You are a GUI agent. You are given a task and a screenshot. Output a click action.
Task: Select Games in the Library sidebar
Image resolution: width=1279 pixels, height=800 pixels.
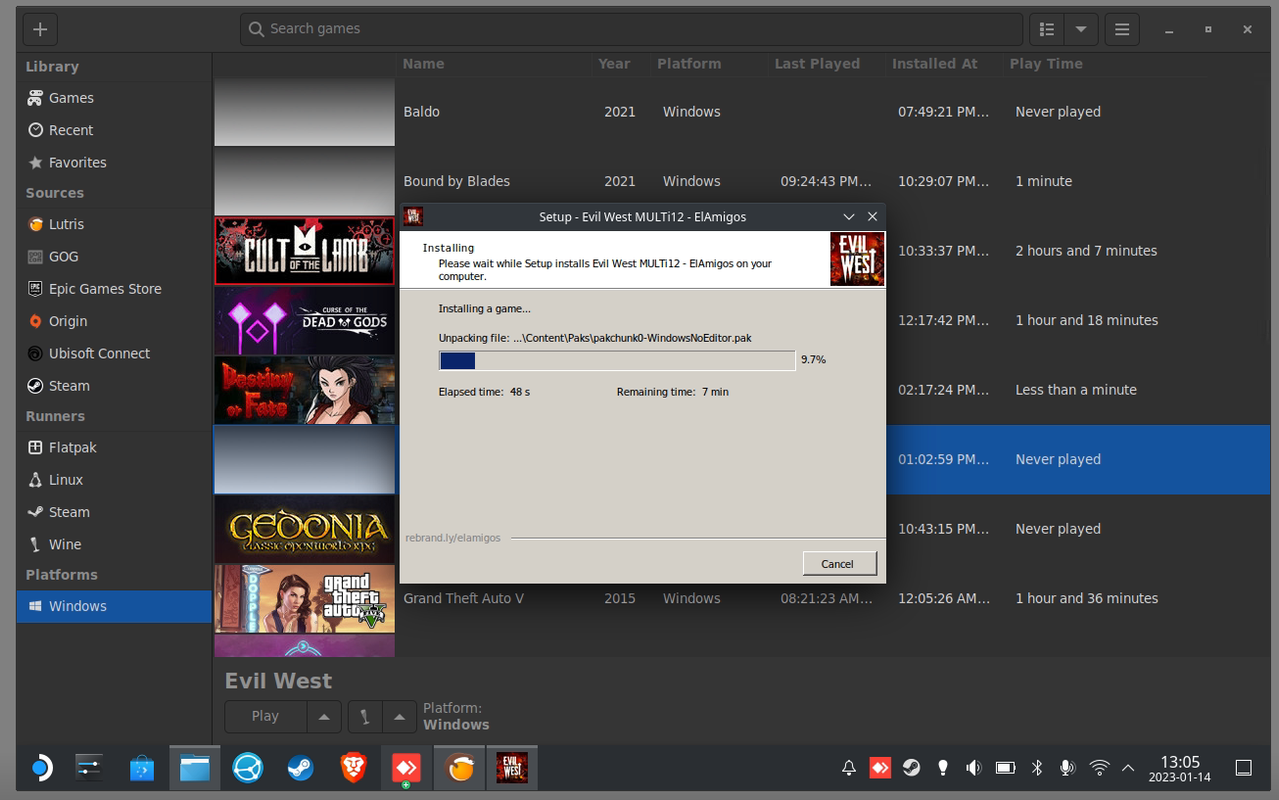(x=114, y=98)
